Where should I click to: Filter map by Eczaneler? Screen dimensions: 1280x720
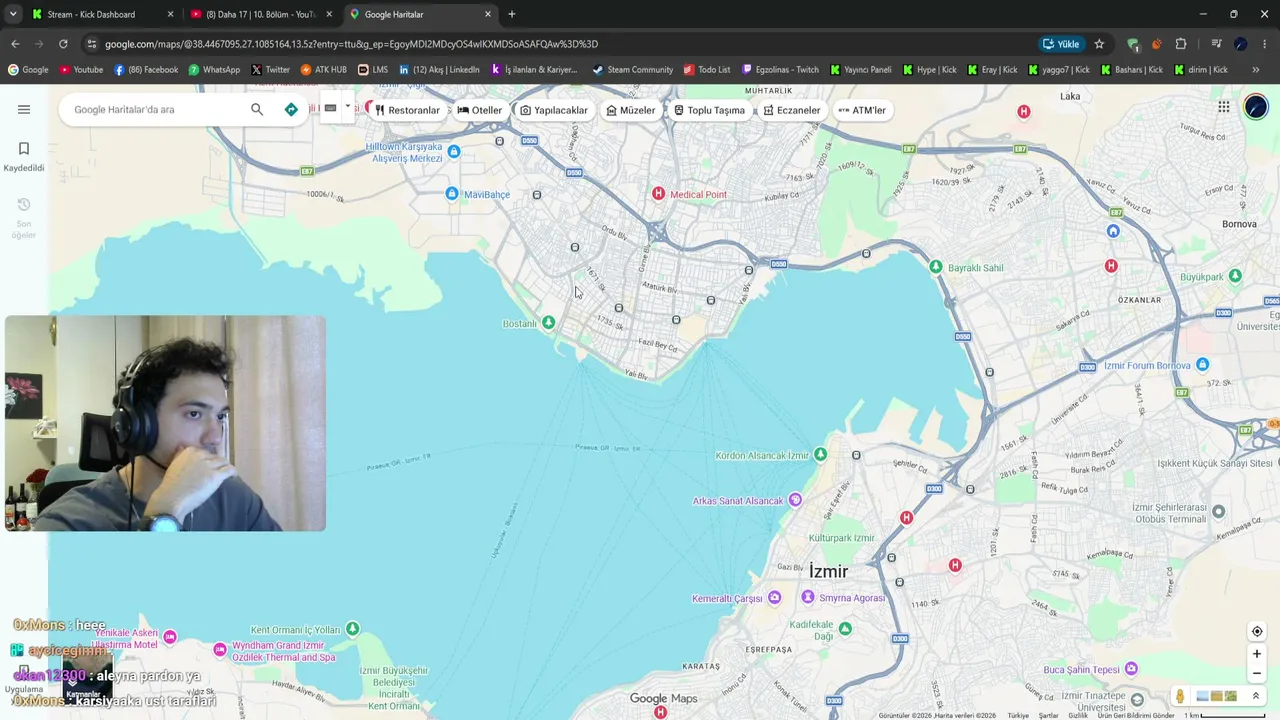[792, 110]
